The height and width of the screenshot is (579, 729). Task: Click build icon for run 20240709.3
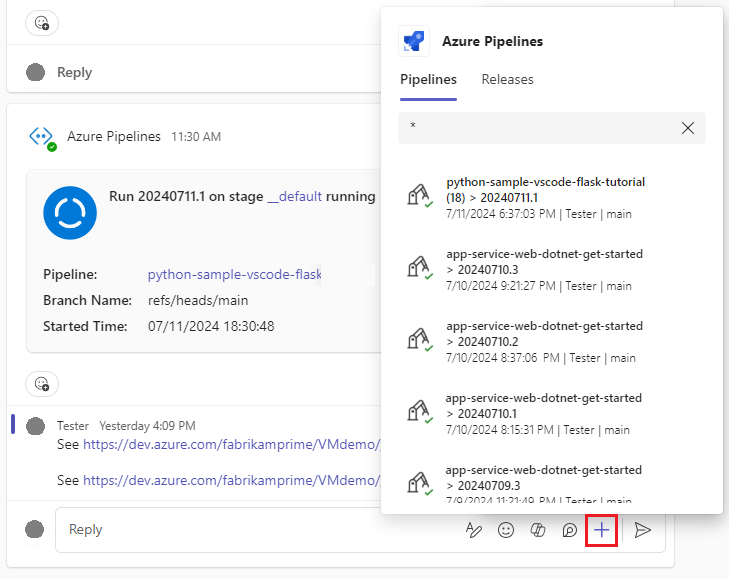point(420,483)
